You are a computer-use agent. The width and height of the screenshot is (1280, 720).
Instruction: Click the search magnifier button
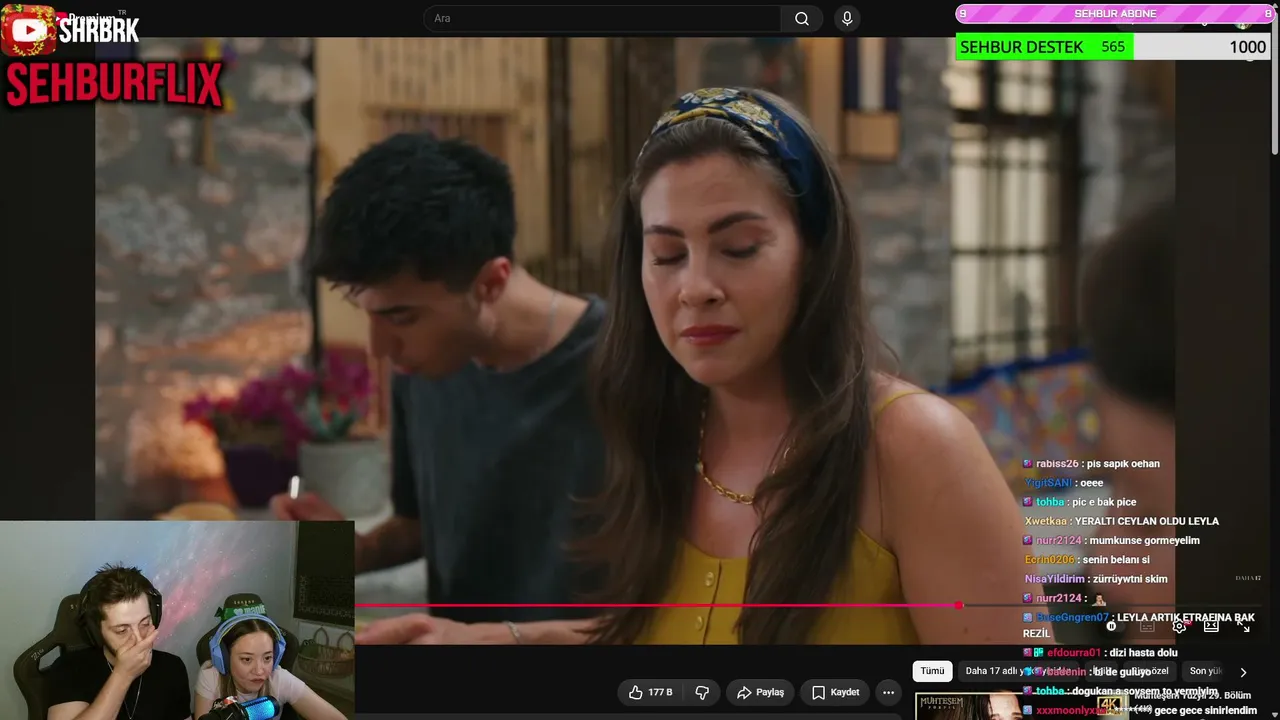[802, 19]
